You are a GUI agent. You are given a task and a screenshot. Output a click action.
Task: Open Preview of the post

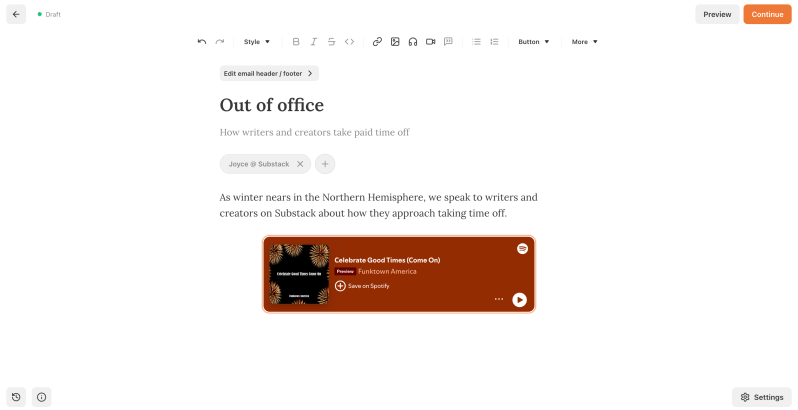pyautogui.click(x=717, y=14)
